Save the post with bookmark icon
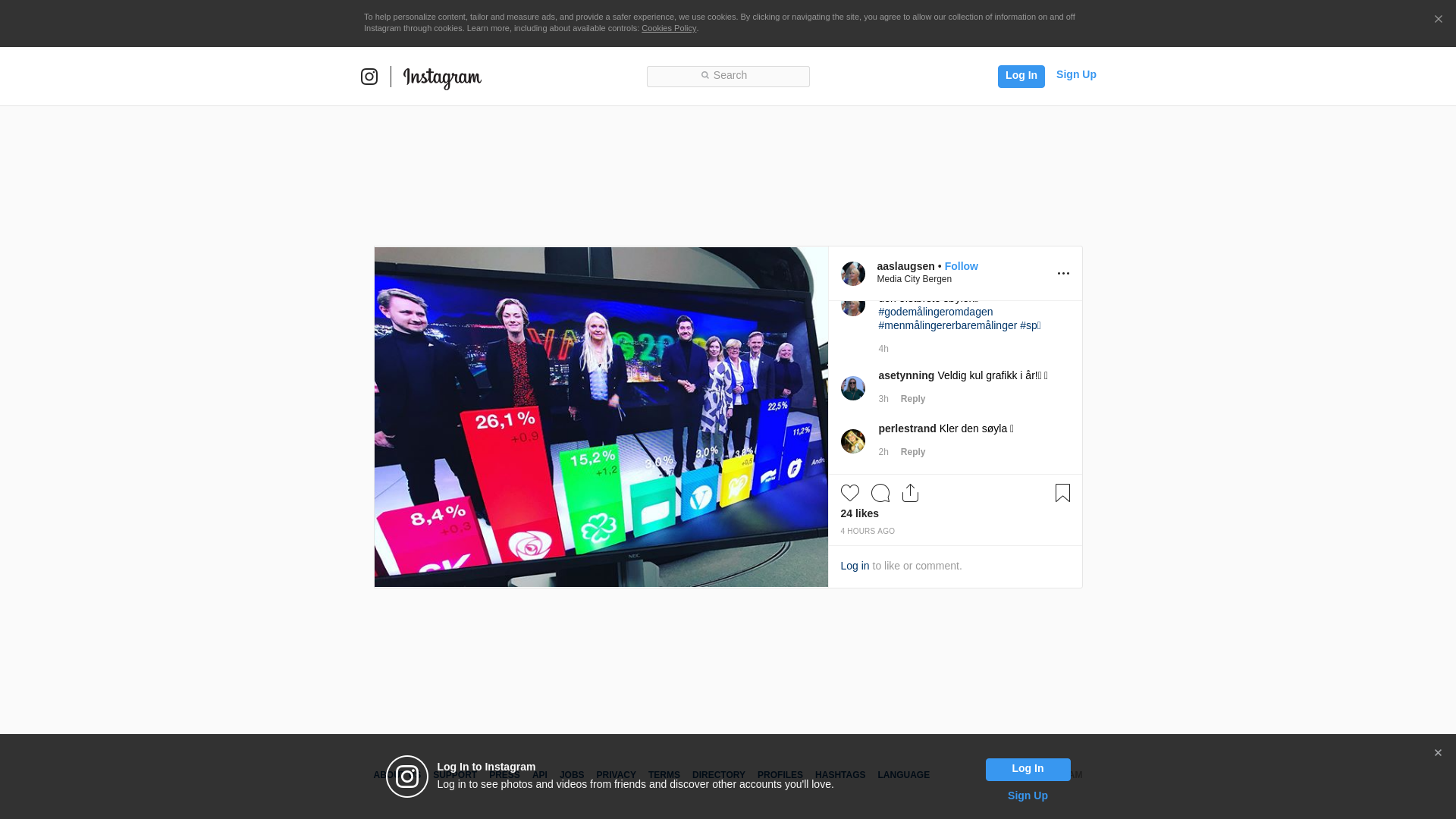 [x=1062, y=493]
